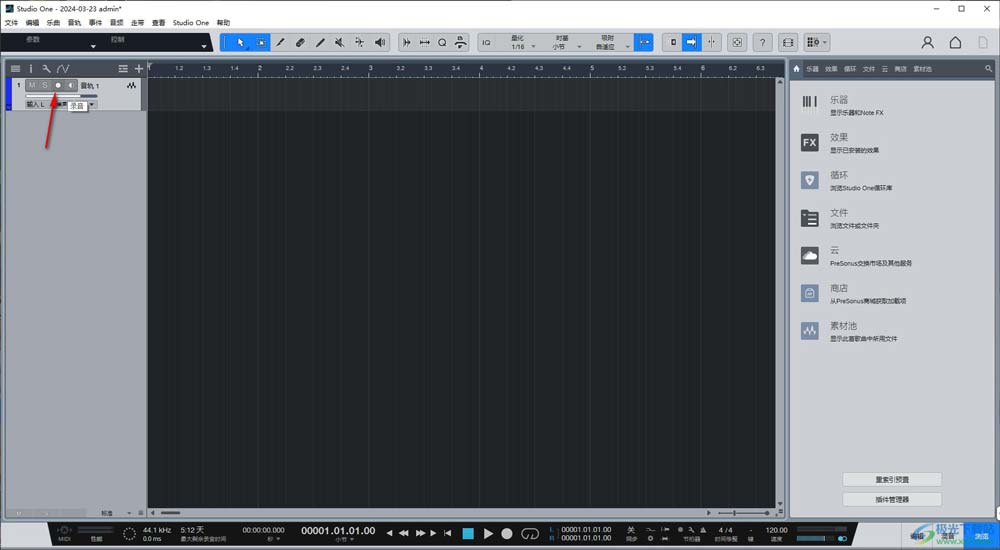Viewport: 1000px width, 550px height.
Task: Open the 文件 menu
Action: point(11,22)
